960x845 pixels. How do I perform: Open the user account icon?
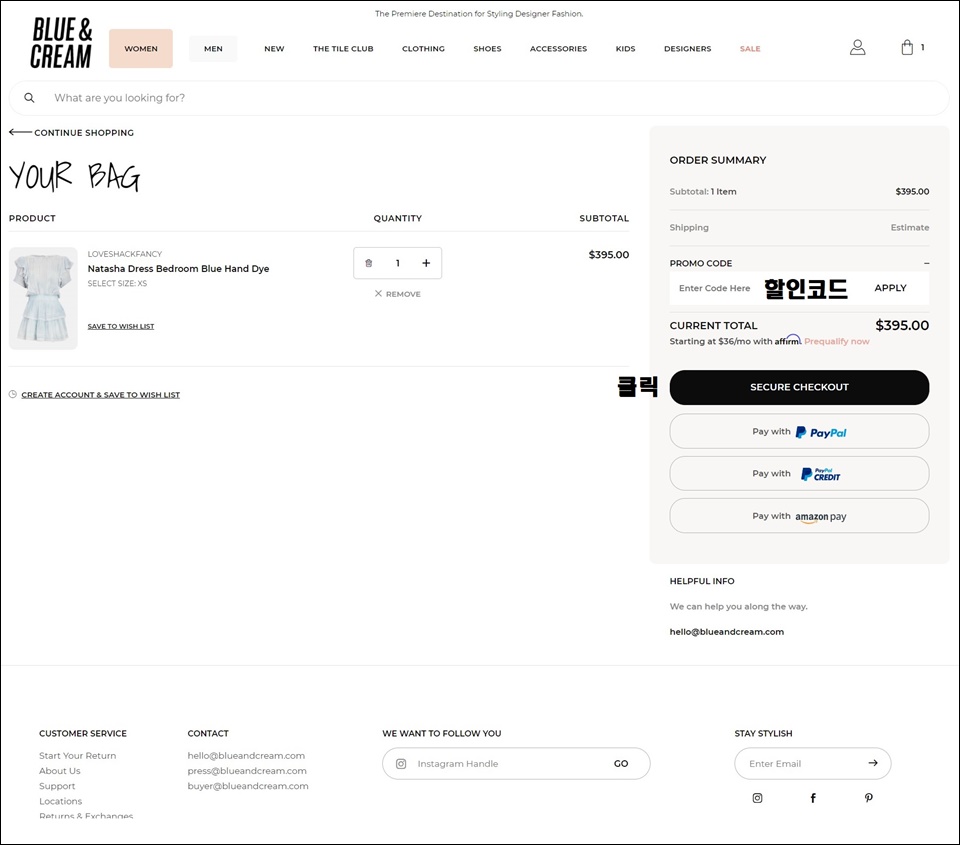pos(857,48)
